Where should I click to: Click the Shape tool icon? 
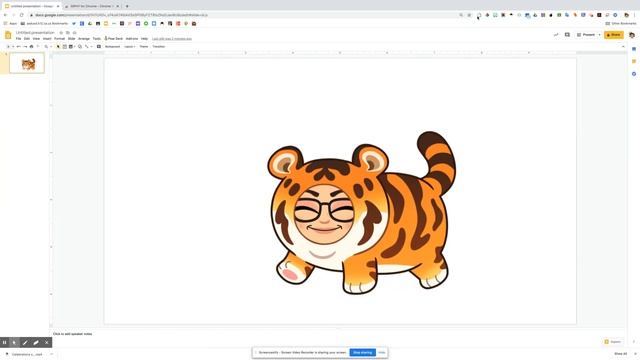pos(80,47)
